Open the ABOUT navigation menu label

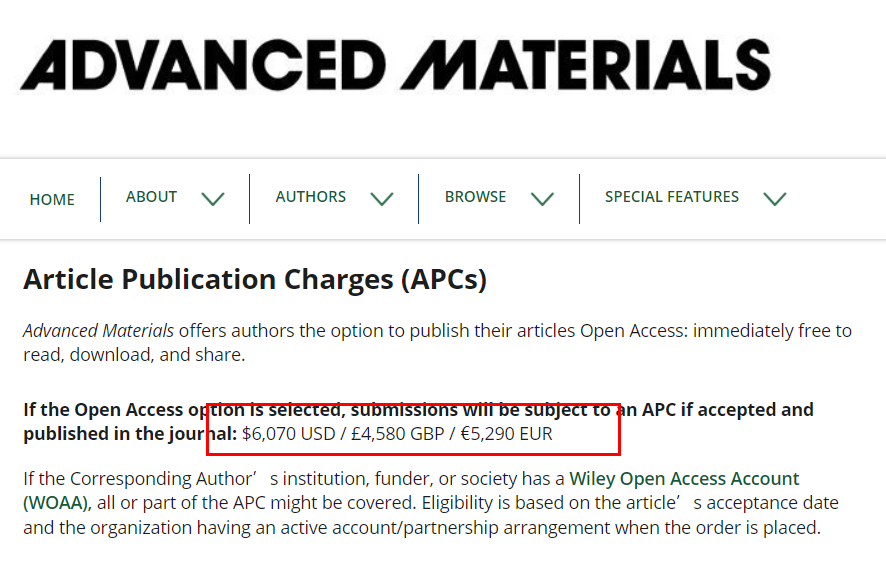151,197
